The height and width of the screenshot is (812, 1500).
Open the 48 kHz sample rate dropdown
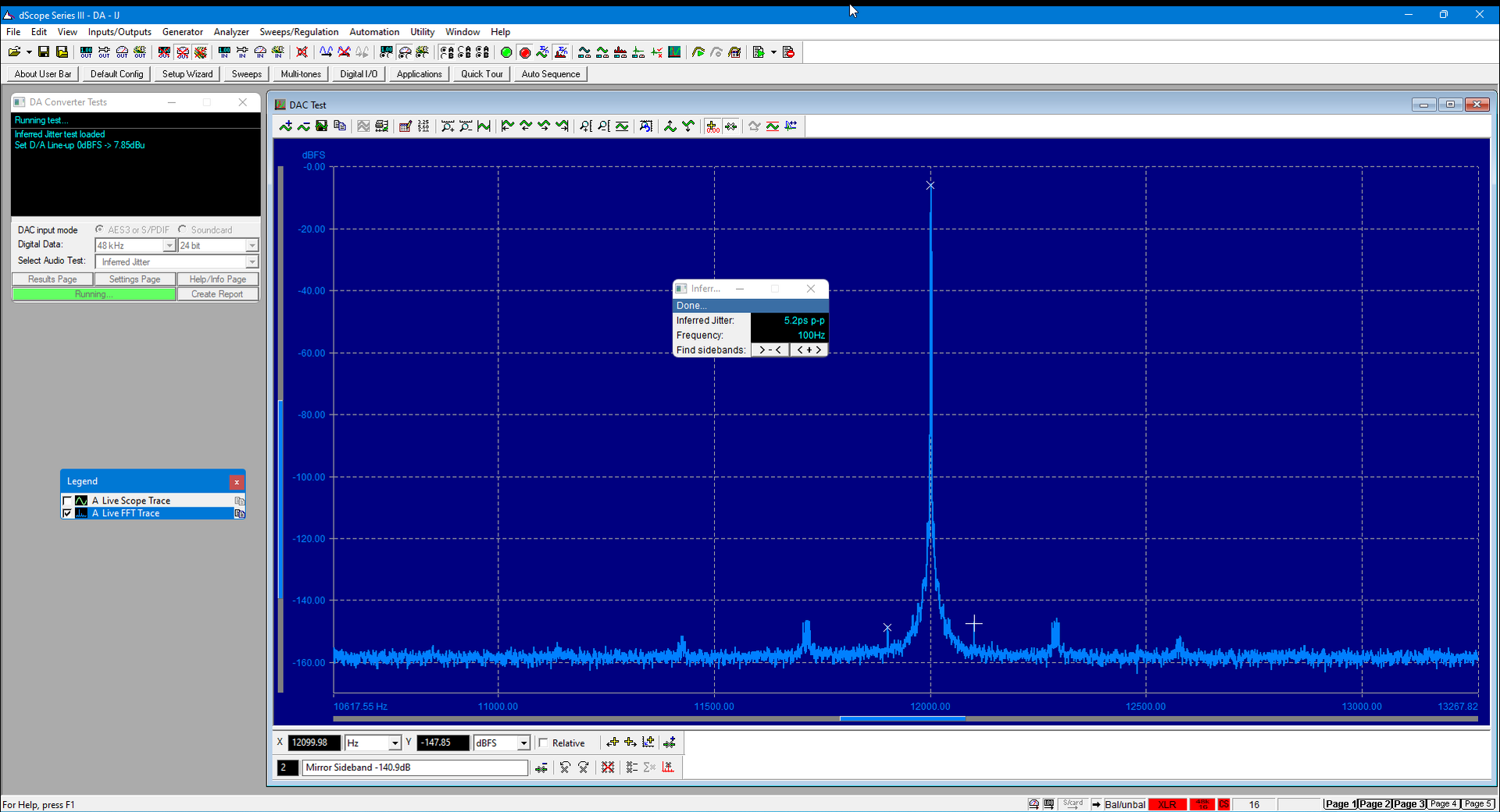[x=169, y=246]
